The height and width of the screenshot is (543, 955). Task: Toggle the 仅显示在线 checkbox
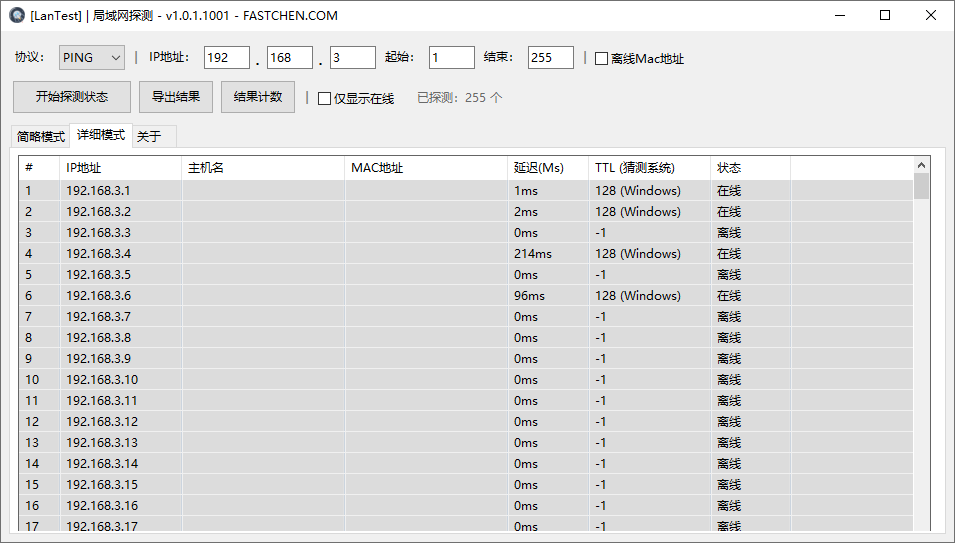coord(324,98)
